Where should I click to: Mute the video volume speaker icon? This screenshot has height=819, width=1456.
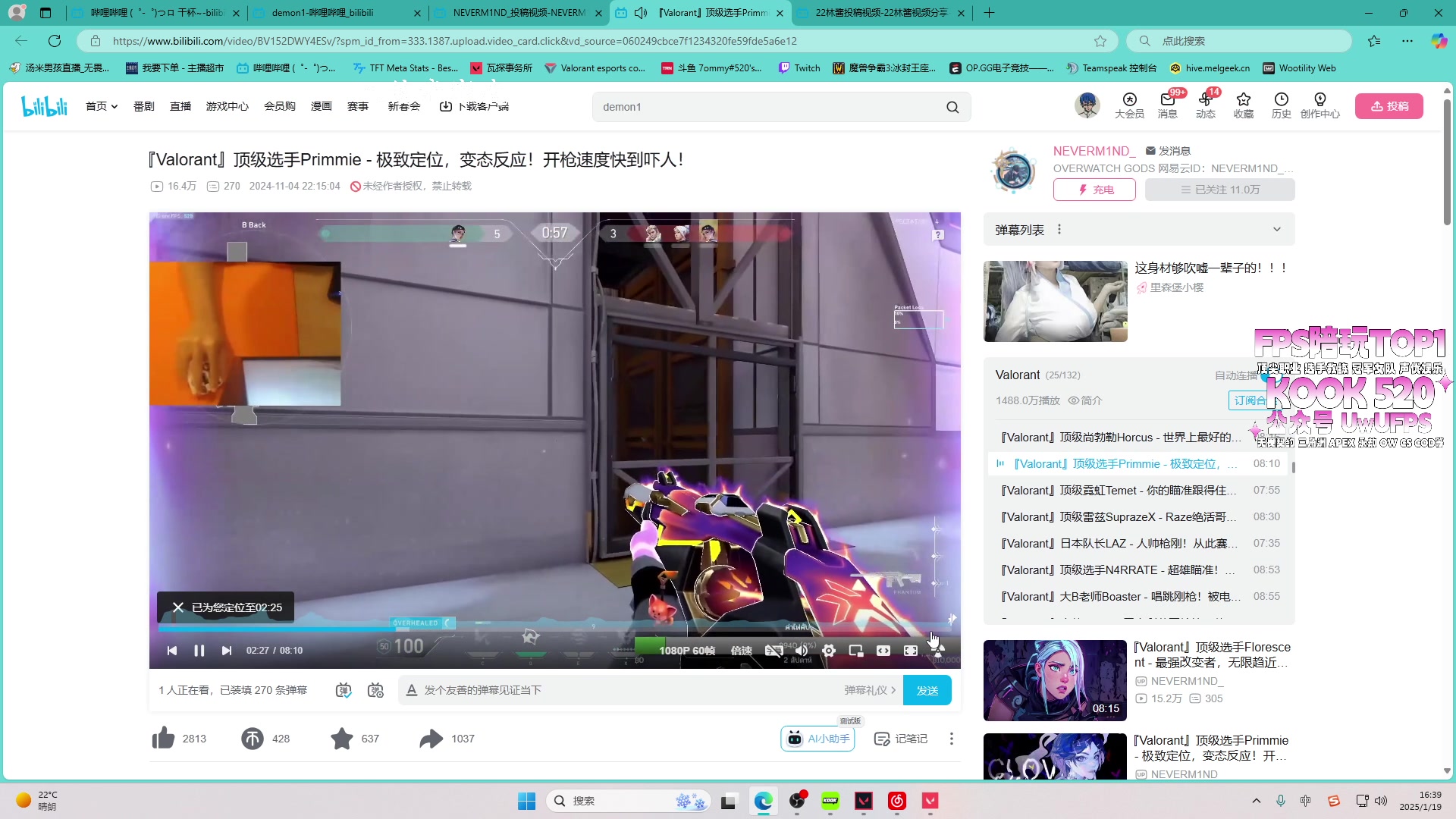802,651
